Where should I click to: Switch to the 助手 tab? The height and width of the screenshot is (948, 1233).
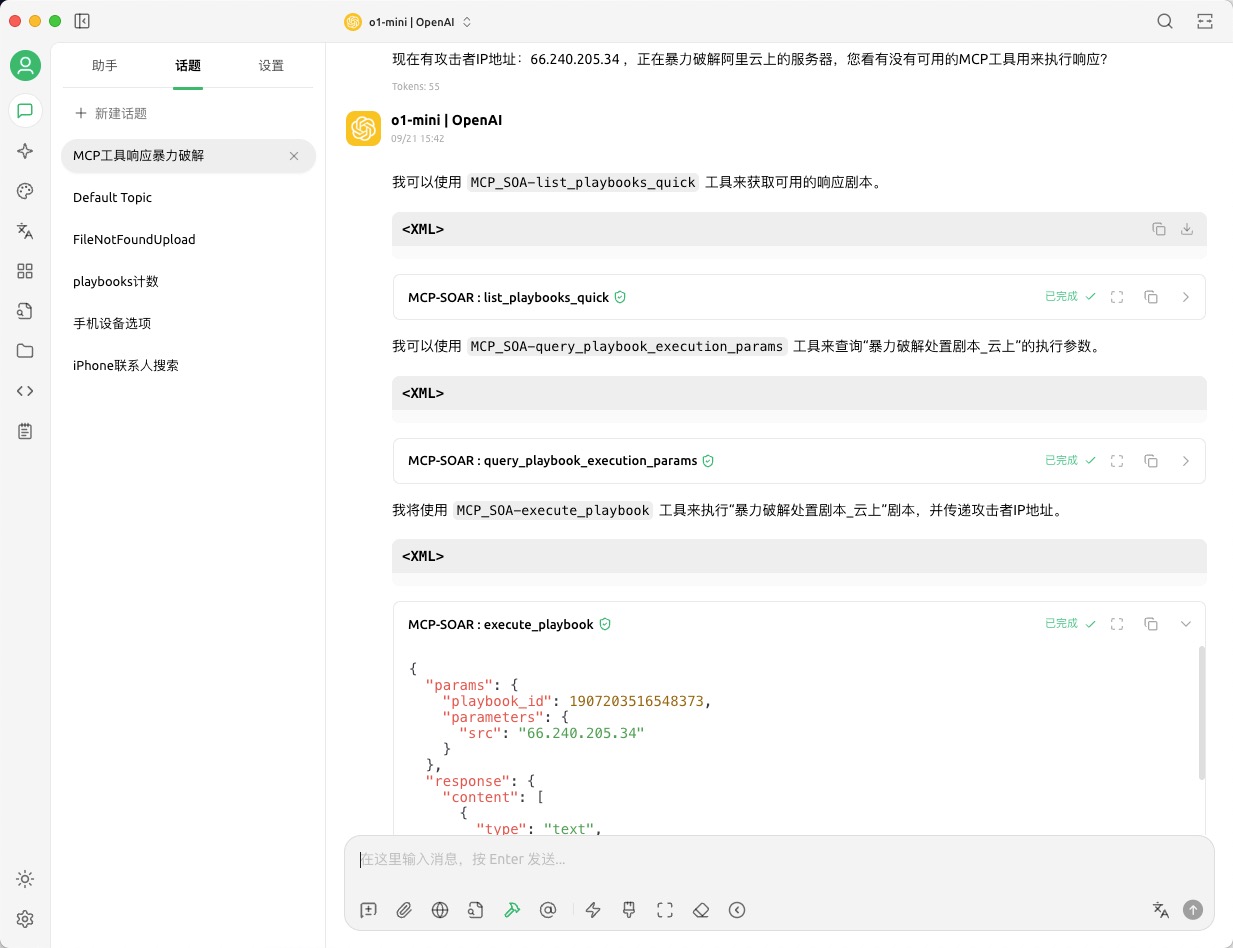(x=105, y=66)
